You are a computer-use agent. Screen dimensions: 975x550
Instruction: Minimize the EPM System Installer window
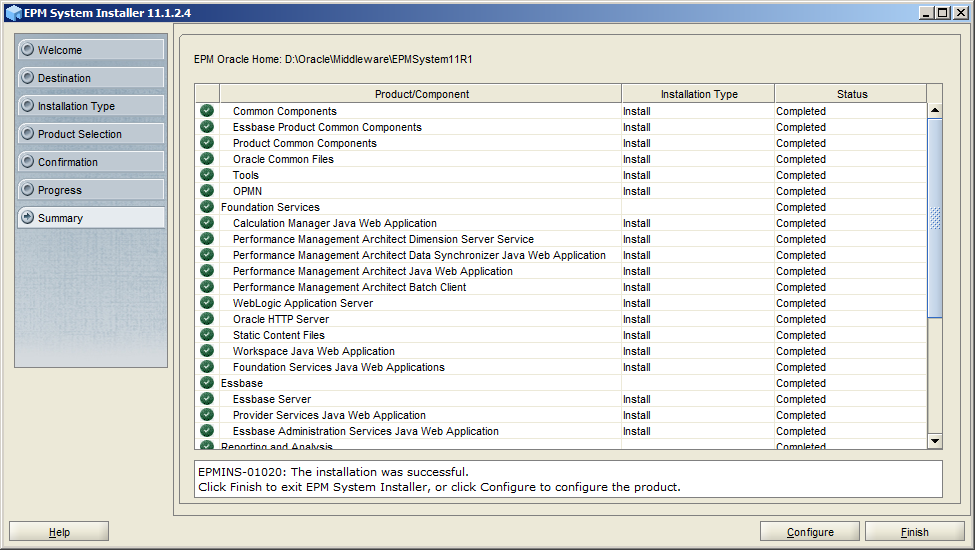(926, 12)
